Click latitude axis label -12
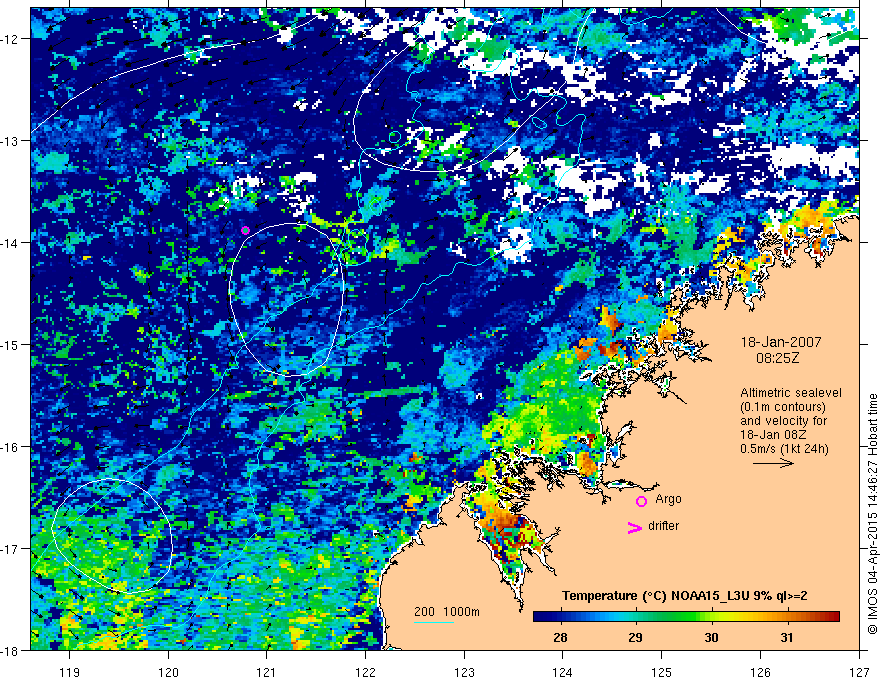 click(10, 39)
